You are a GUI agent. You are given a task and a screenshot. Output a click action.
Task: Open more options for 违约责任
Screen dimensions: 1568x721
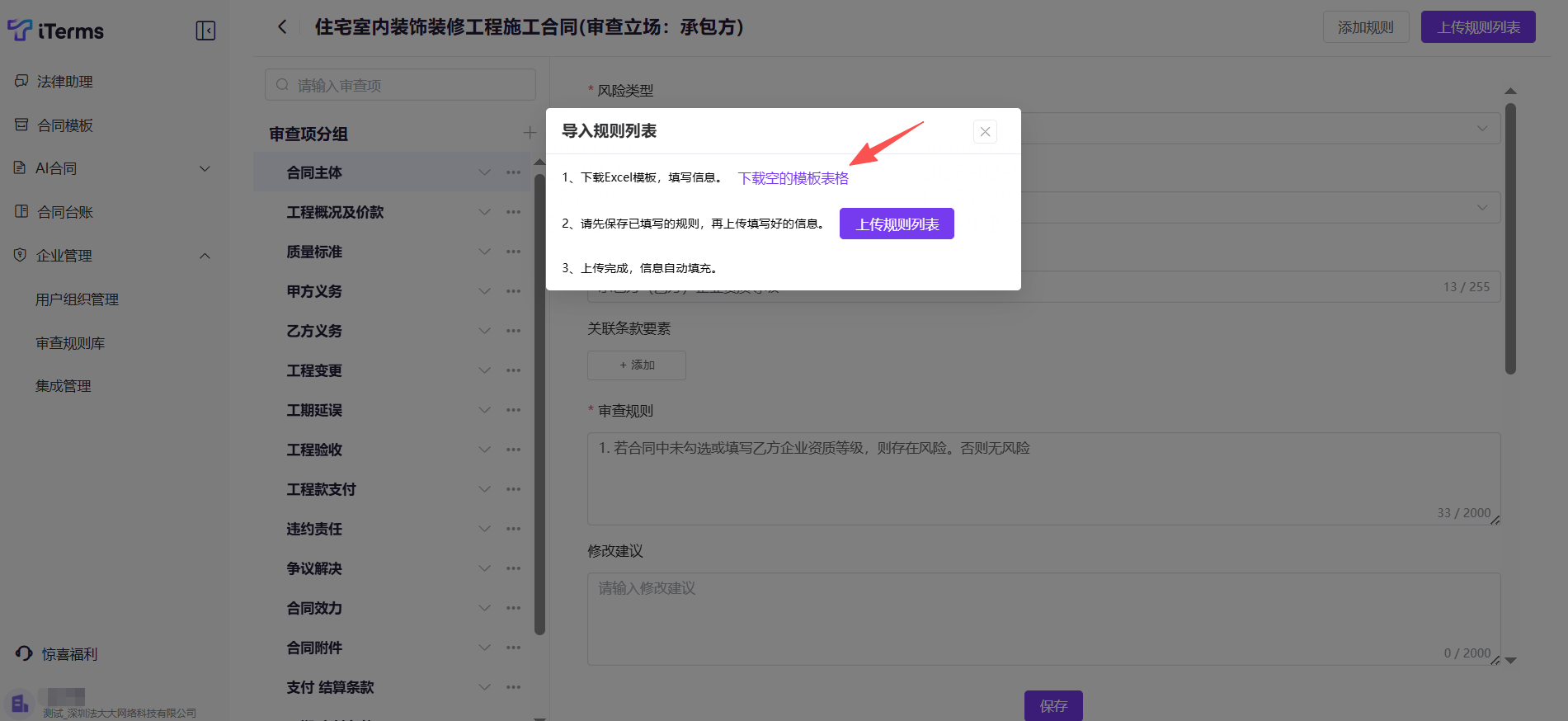click(x=514, y=529)
